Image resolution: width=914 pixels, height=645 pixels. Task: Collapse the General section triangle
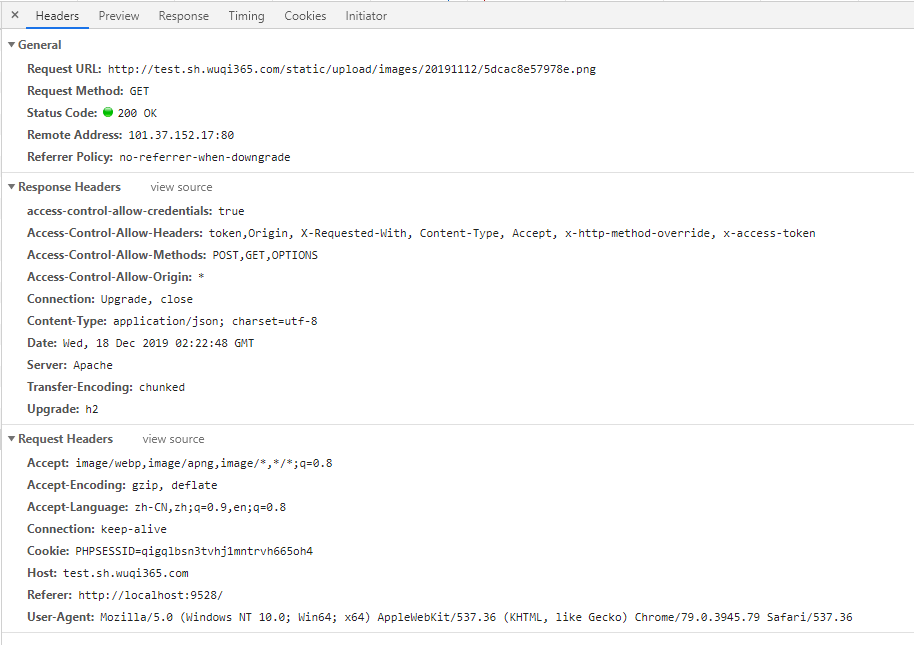(x=10, y=44)
